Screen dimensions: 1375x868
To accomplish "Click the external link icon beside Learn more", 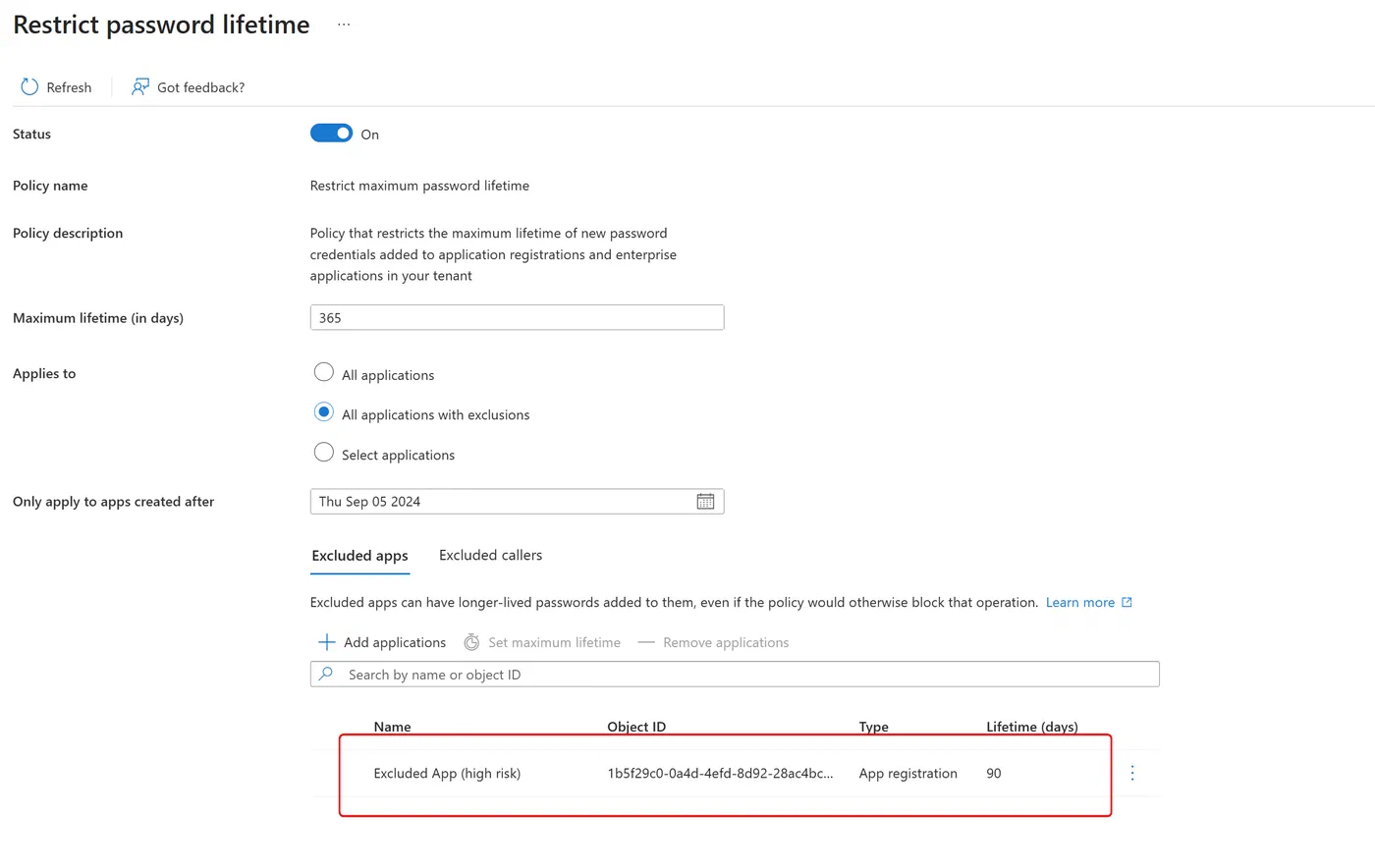I will coord(1127,603).
